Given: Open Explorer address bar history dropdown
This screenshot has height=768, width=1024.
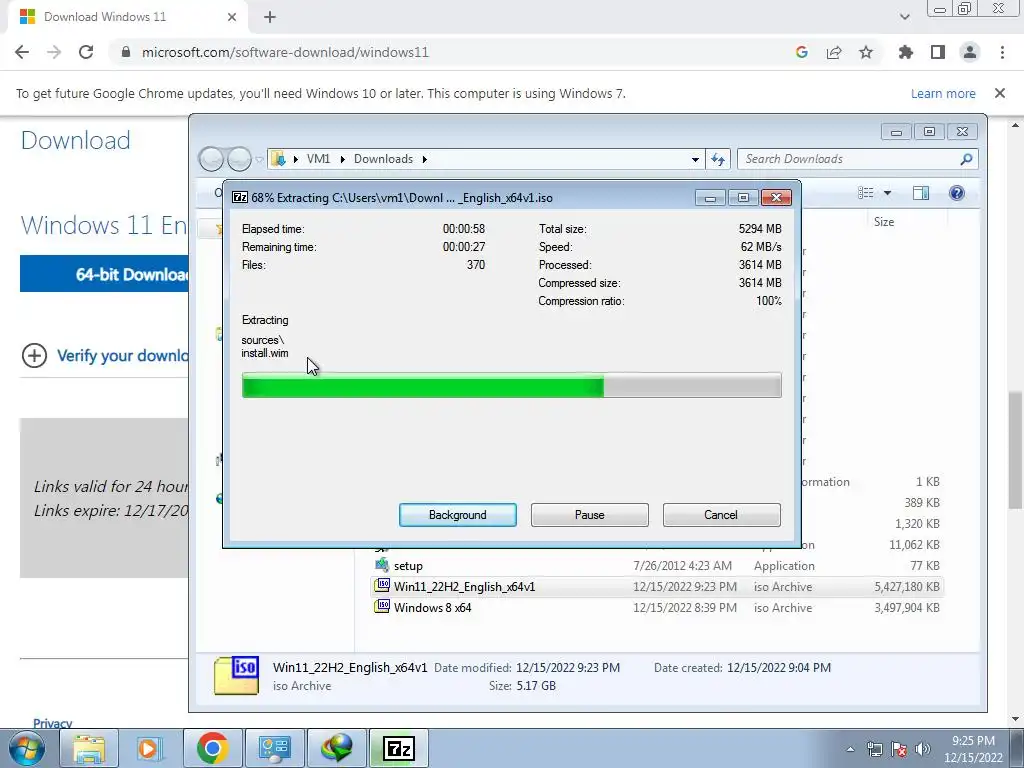Looking at the screenshot, I should pyautogui.click(x=695, y=159).
